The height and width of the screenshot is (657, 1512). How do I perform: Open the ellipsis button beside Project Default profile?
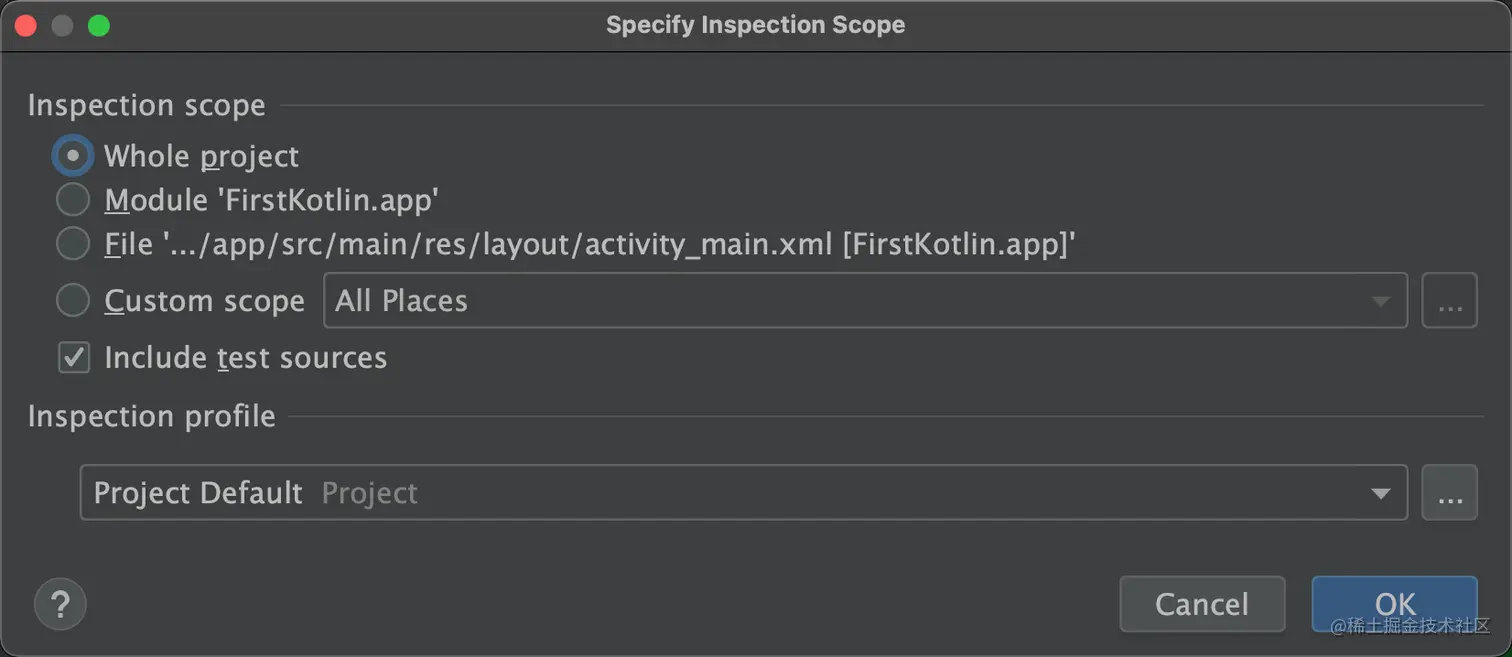coord(1449,492)
